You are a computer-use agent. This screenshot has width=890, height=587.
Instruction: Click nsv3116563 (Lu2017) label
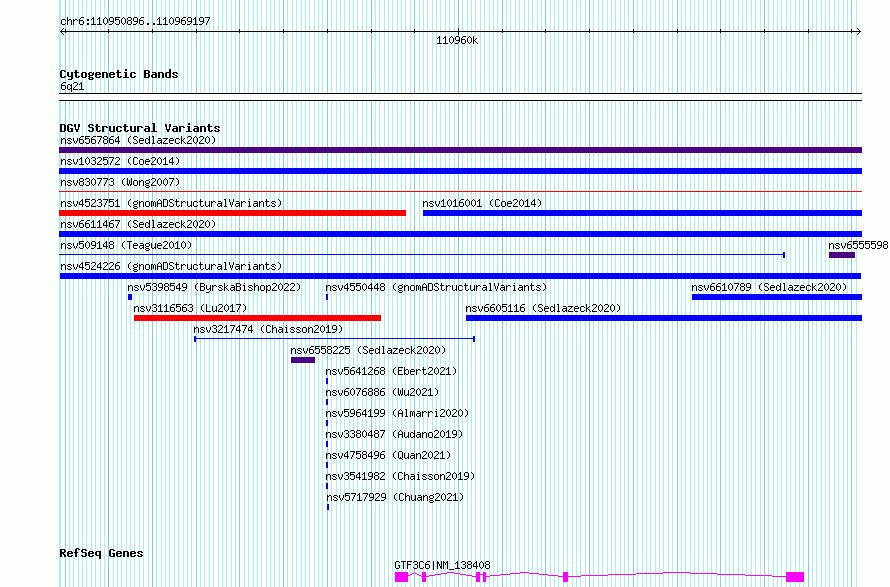(190, 308)
